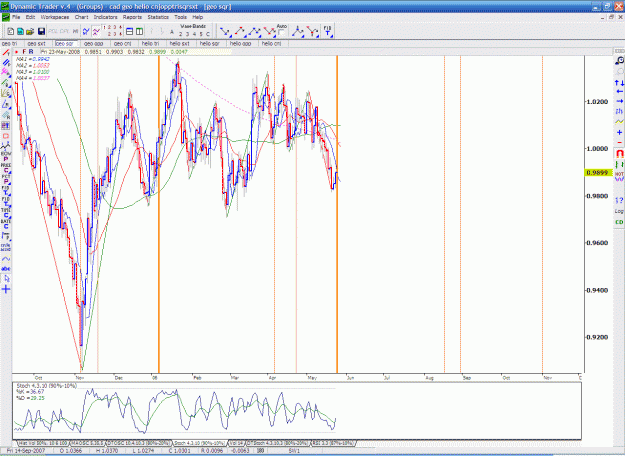Open the MAOSC indicator tab
The height and width of the screenshot is (456, 625).
point(88,443)
